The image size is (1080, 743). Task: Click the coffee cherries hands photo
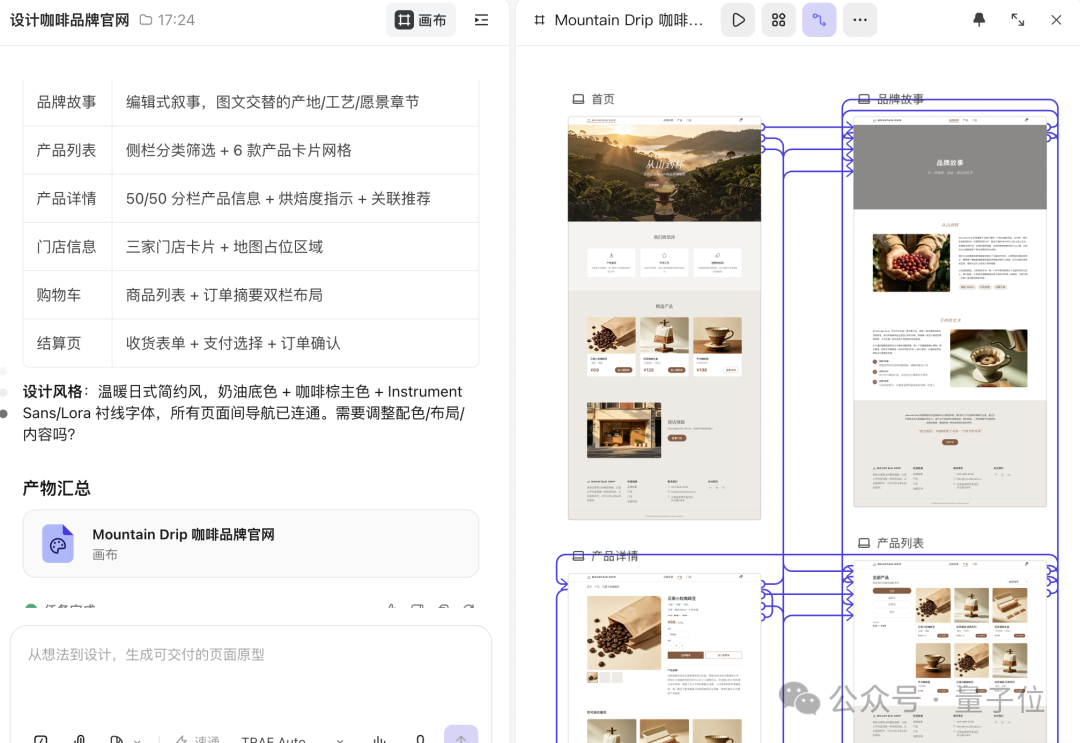911,262
